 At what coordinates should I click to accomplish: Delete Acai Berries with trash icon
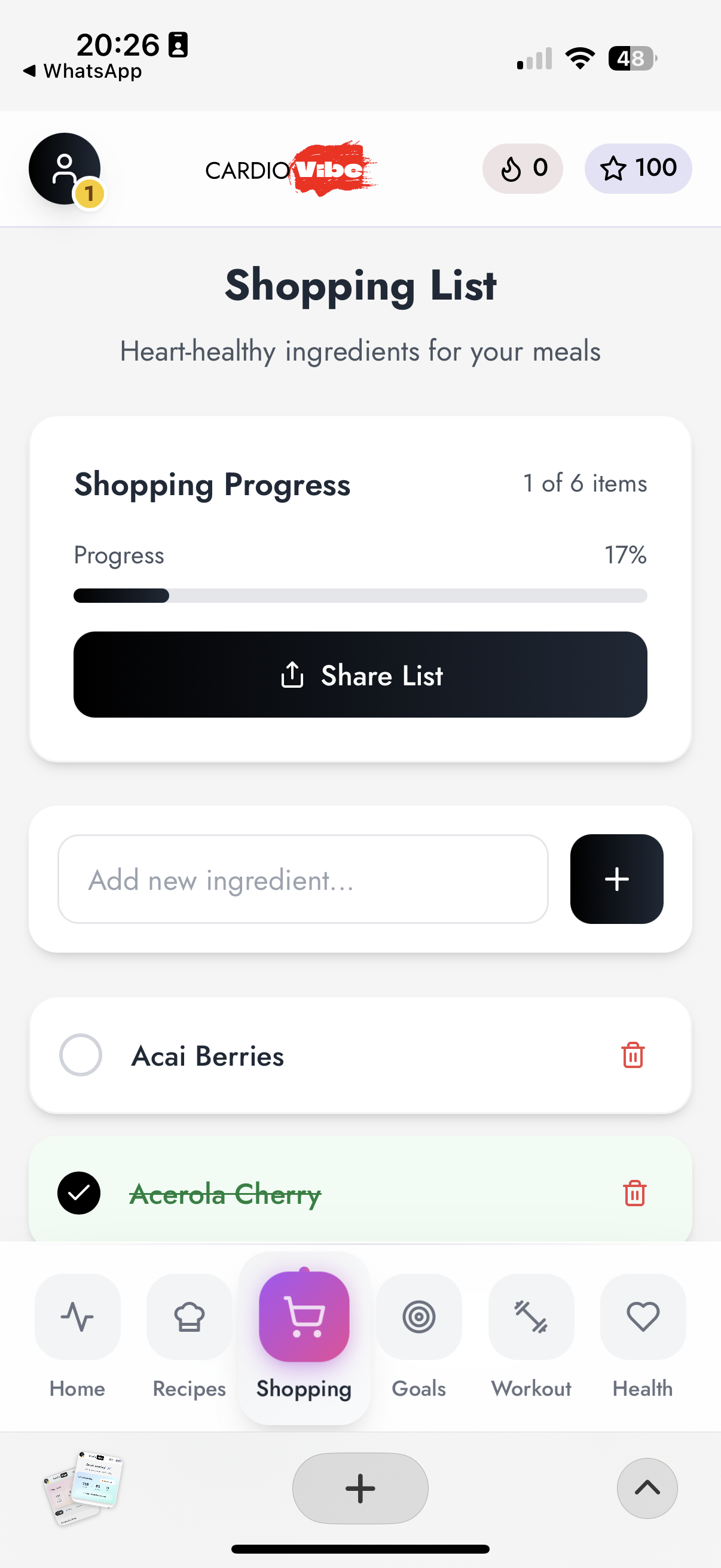point(633,1055)
